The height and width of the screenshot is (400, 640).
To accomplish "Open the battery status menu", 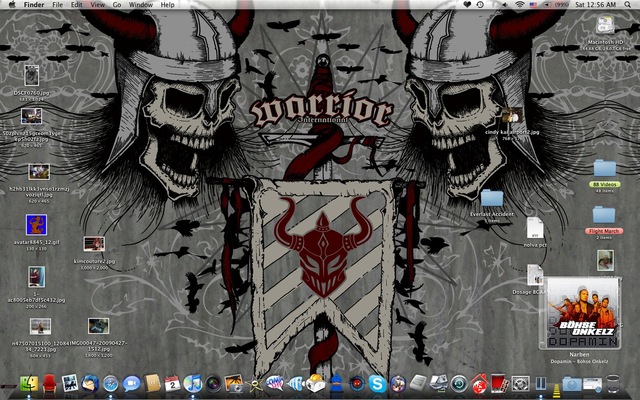I will 556,4.
